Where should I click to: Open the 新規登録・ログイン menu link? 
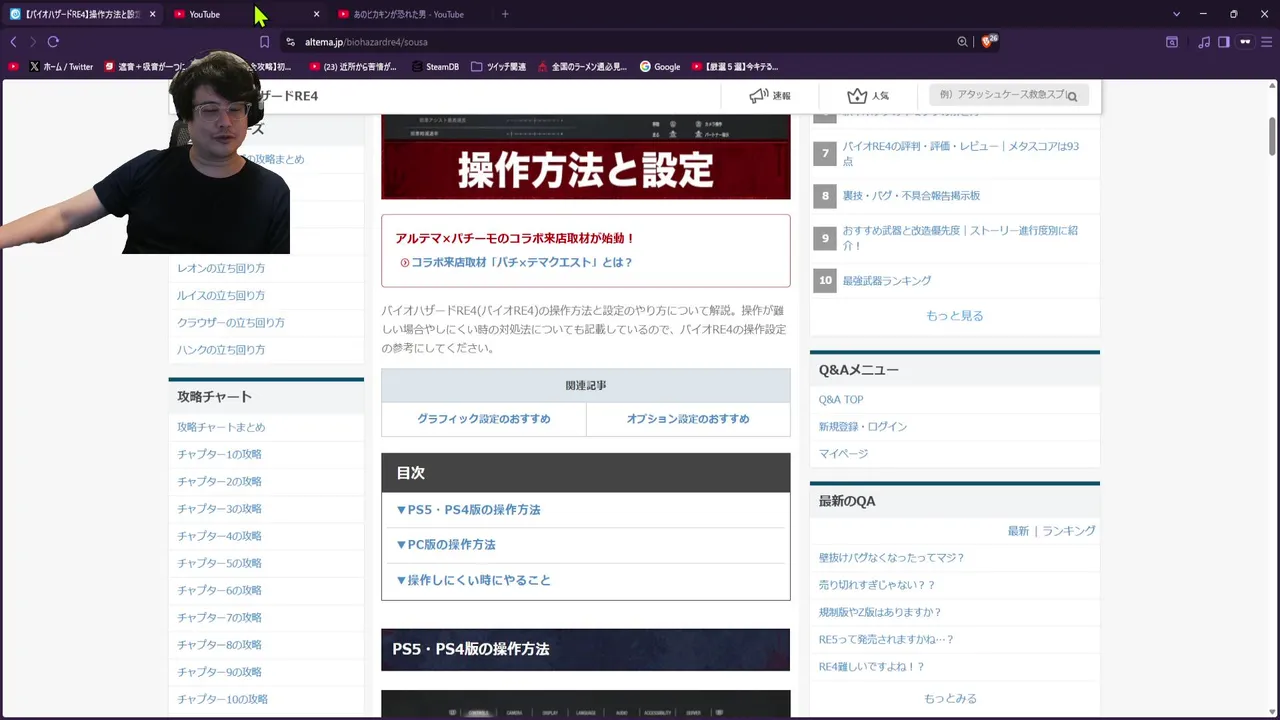point(863,426)
